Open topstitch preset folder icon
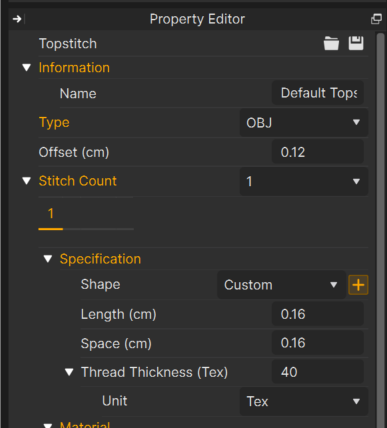The image size is (387, 428). 331,43
